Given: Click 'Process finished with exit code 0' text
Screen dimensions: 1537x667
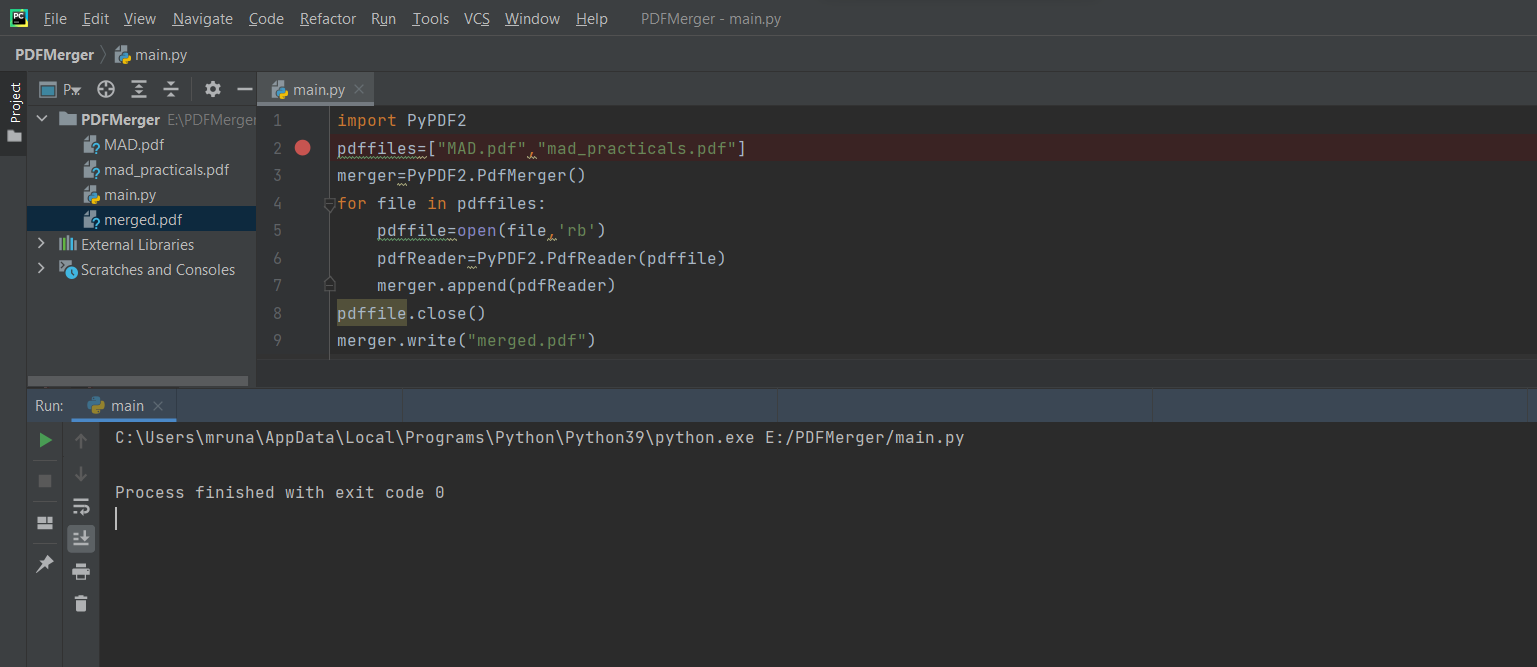Looking at the screenshot, I should tap(280, 493).
